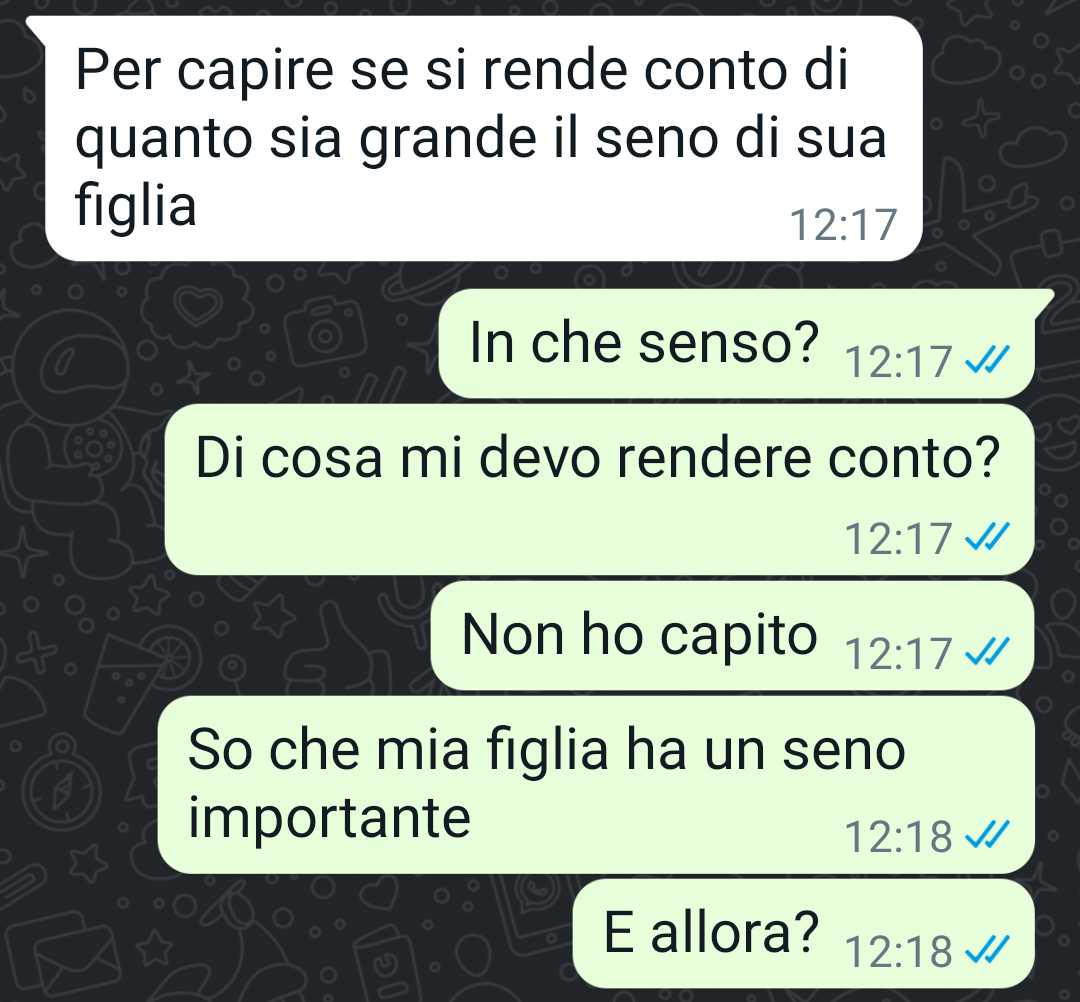Click the 12:18 timestamp of 'seno importante' message
The image size is (1080, 1002).
(x=898, y=837)
